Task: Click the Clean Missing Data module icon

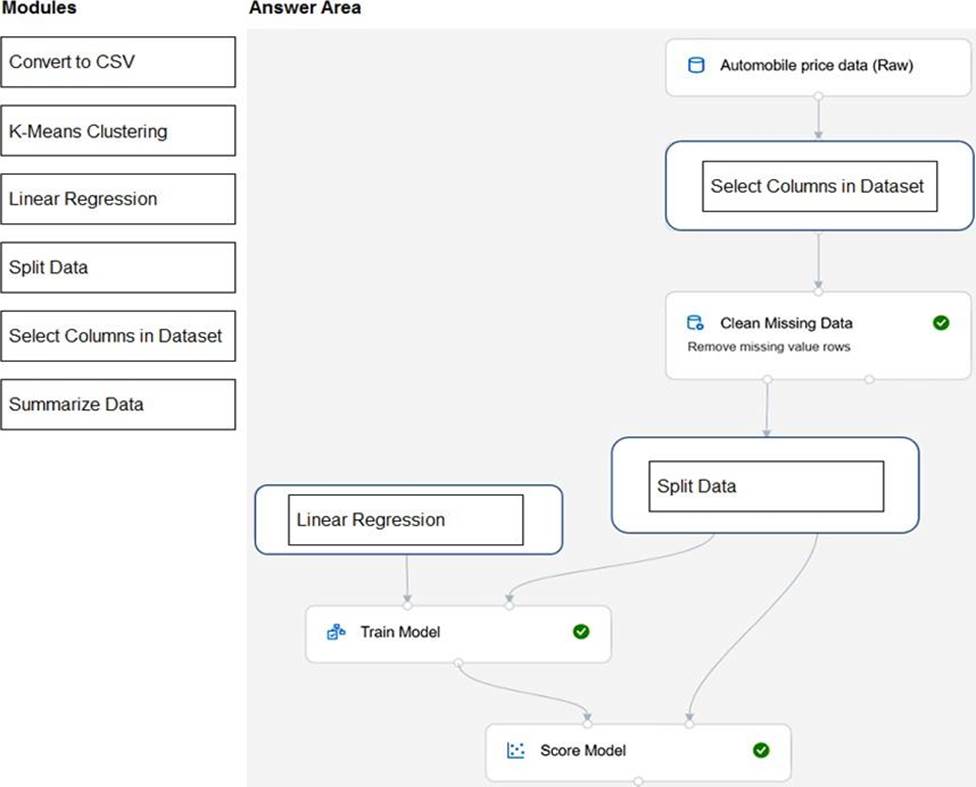Action: pyautogui.click(x=695, y=323)
